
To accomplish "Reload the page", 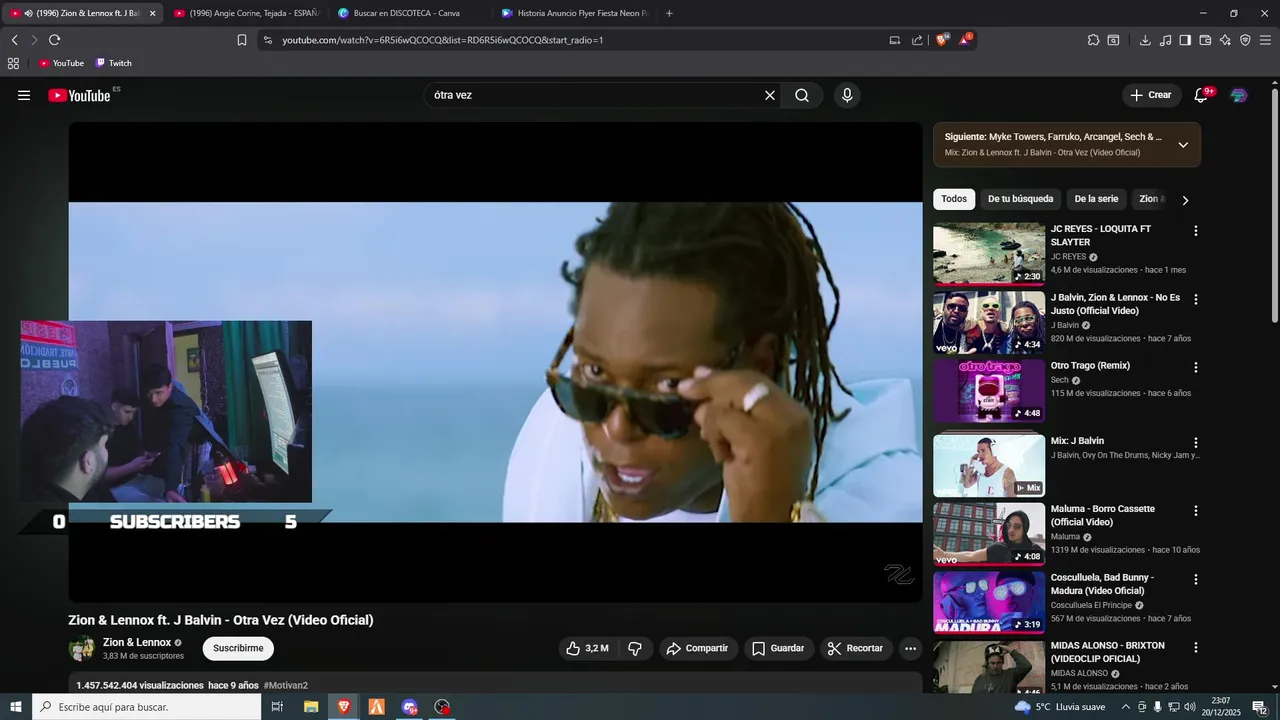I will point(54,40).
